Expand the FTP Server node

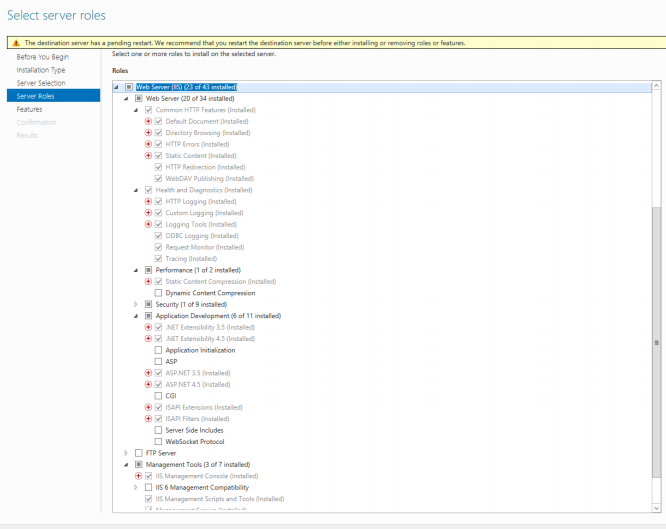coord(126,453)
